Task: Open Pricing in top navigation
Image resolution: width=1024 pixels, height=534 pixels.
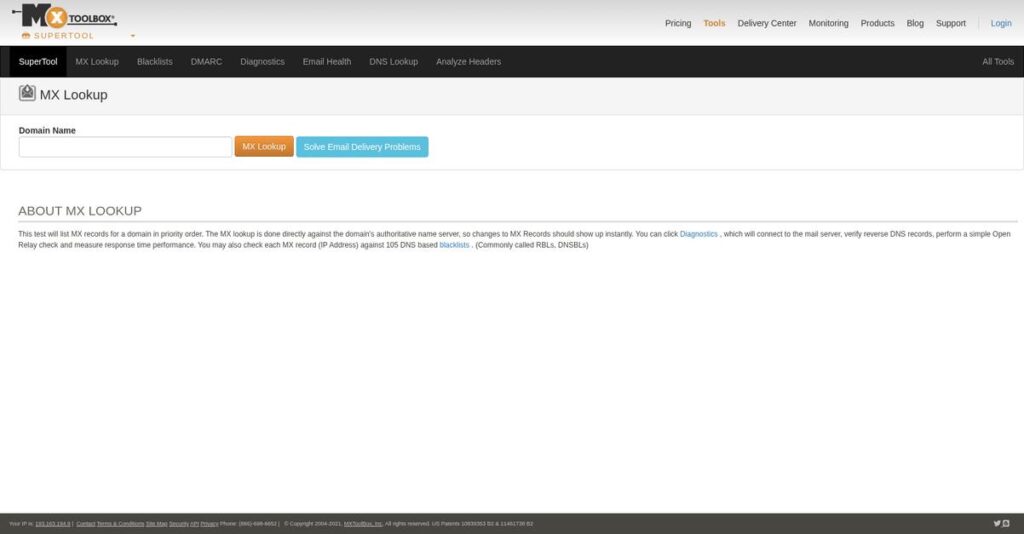Action: tap(678, 23)
